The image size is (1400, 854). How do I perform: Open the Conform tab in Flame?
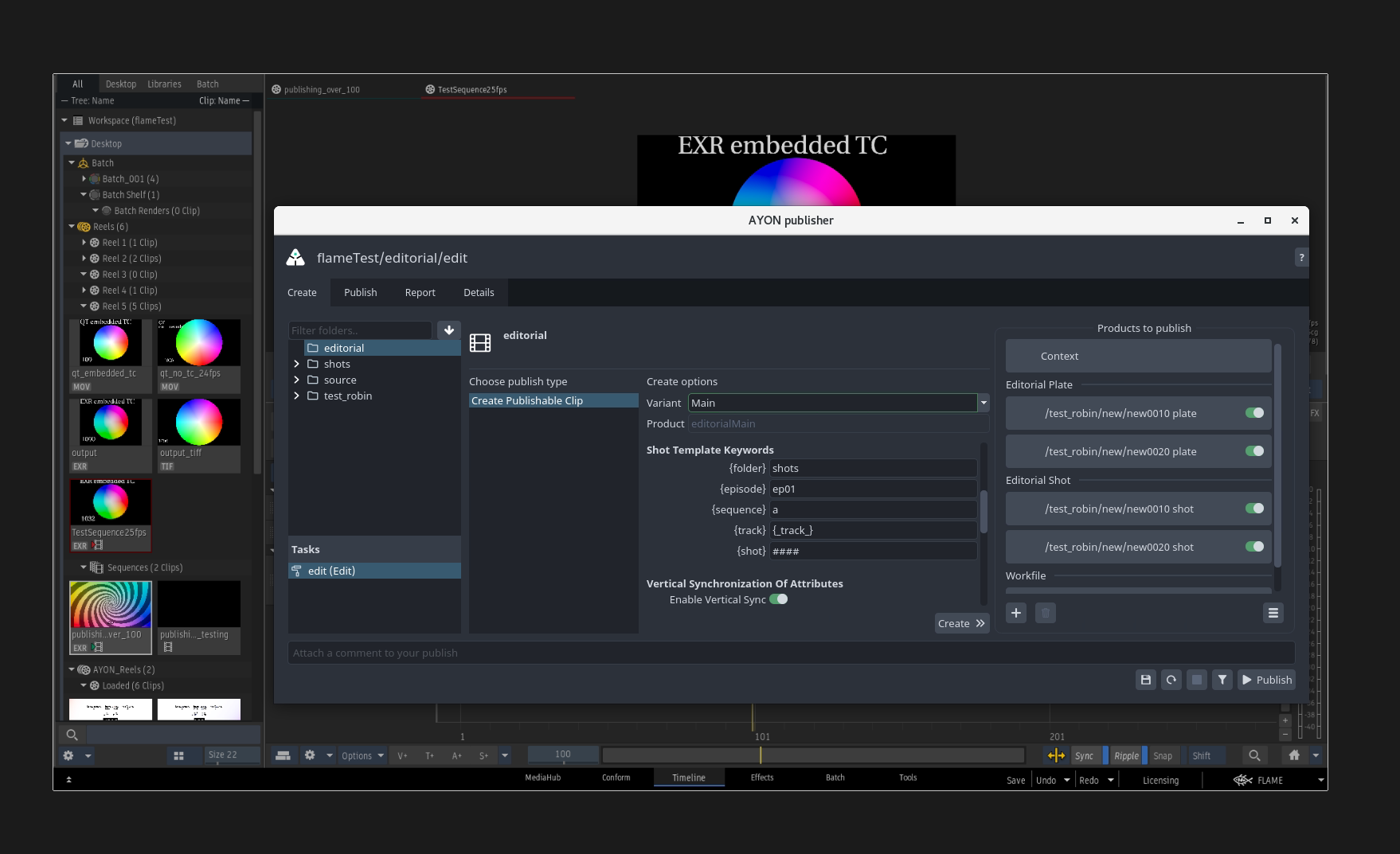[616, 778]
